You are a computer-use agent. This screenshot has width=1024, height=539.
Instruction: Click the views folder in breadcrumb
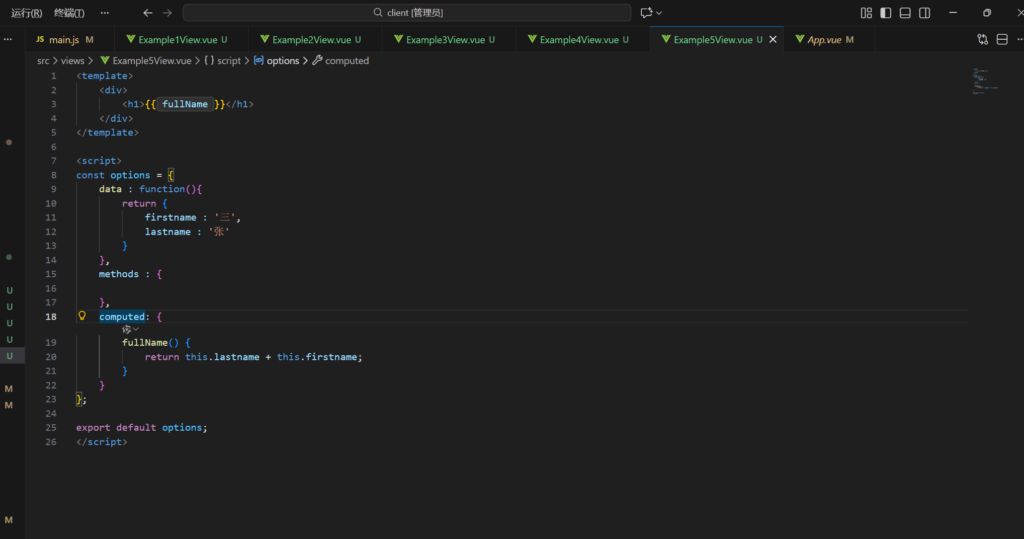point(72,61)
